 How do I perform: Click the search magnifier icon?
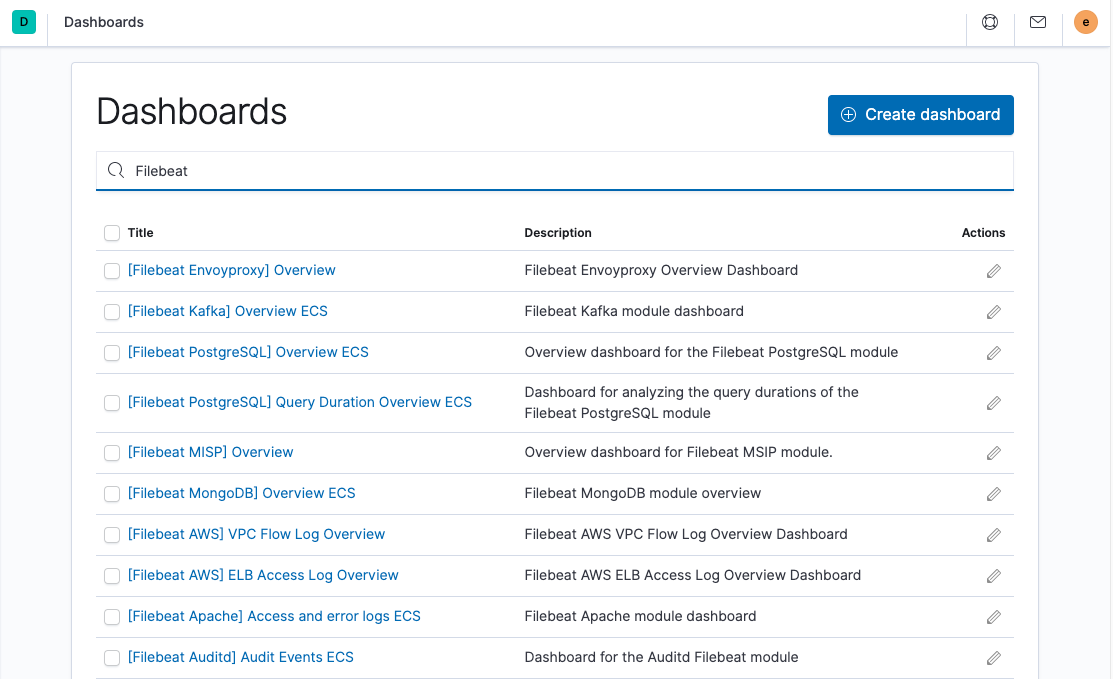(114, 170)
